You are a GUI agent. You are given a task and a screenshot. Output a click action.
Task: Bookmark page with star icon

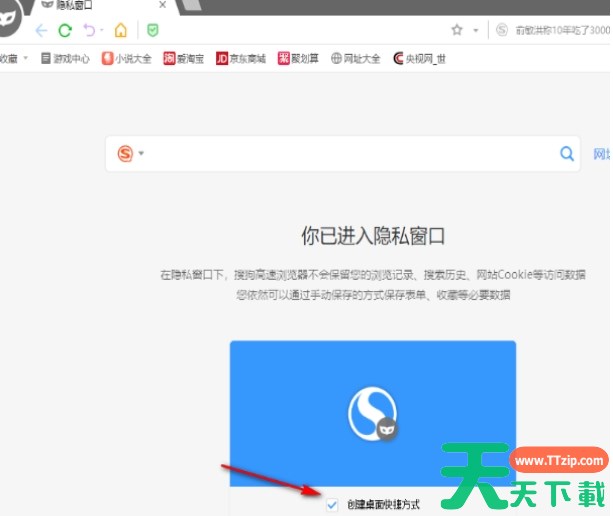pos(457,30)
